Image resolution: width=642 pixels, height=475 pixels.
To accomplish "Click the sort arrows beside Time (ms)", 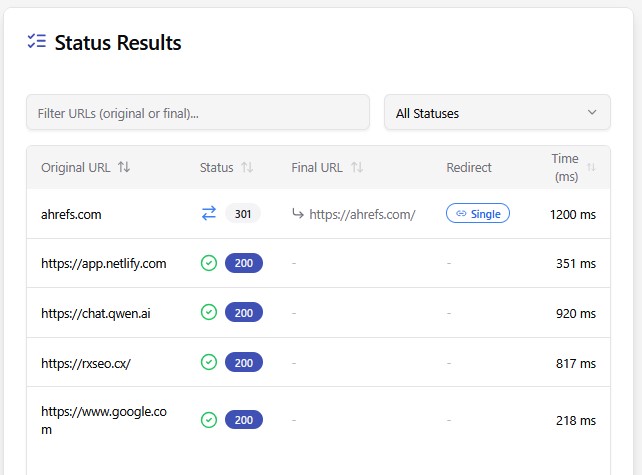I will coord(591,168).
